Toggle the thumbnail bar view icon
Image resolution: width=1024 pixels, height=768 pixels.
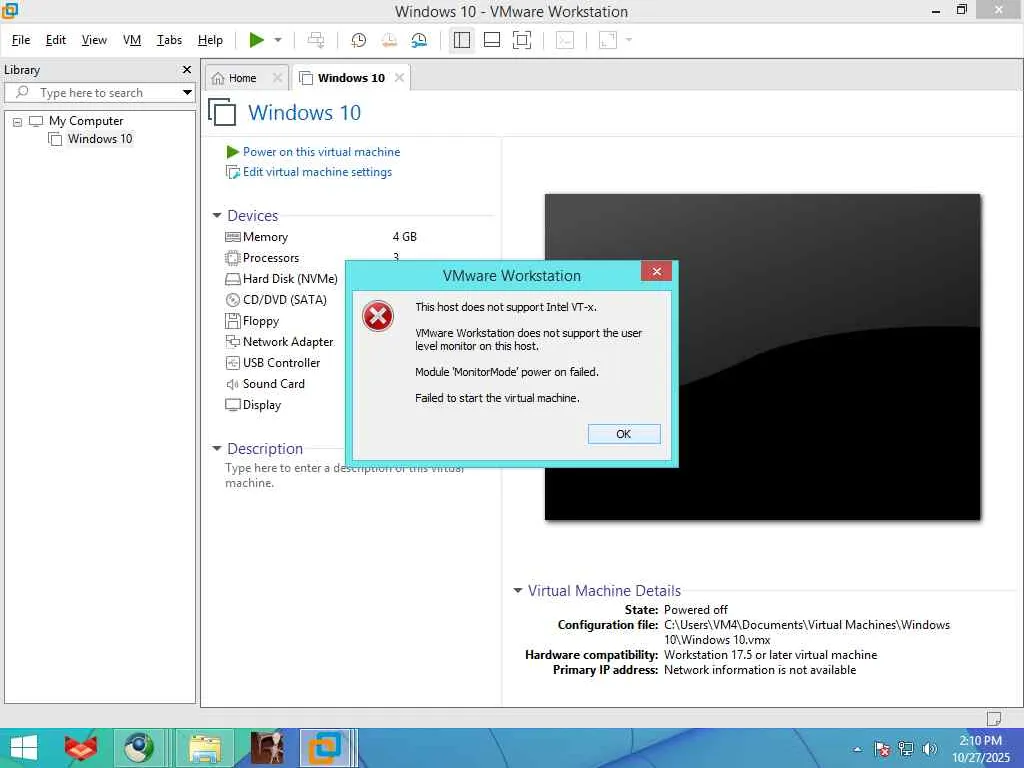pyautogui.click(x=492, y=40)
